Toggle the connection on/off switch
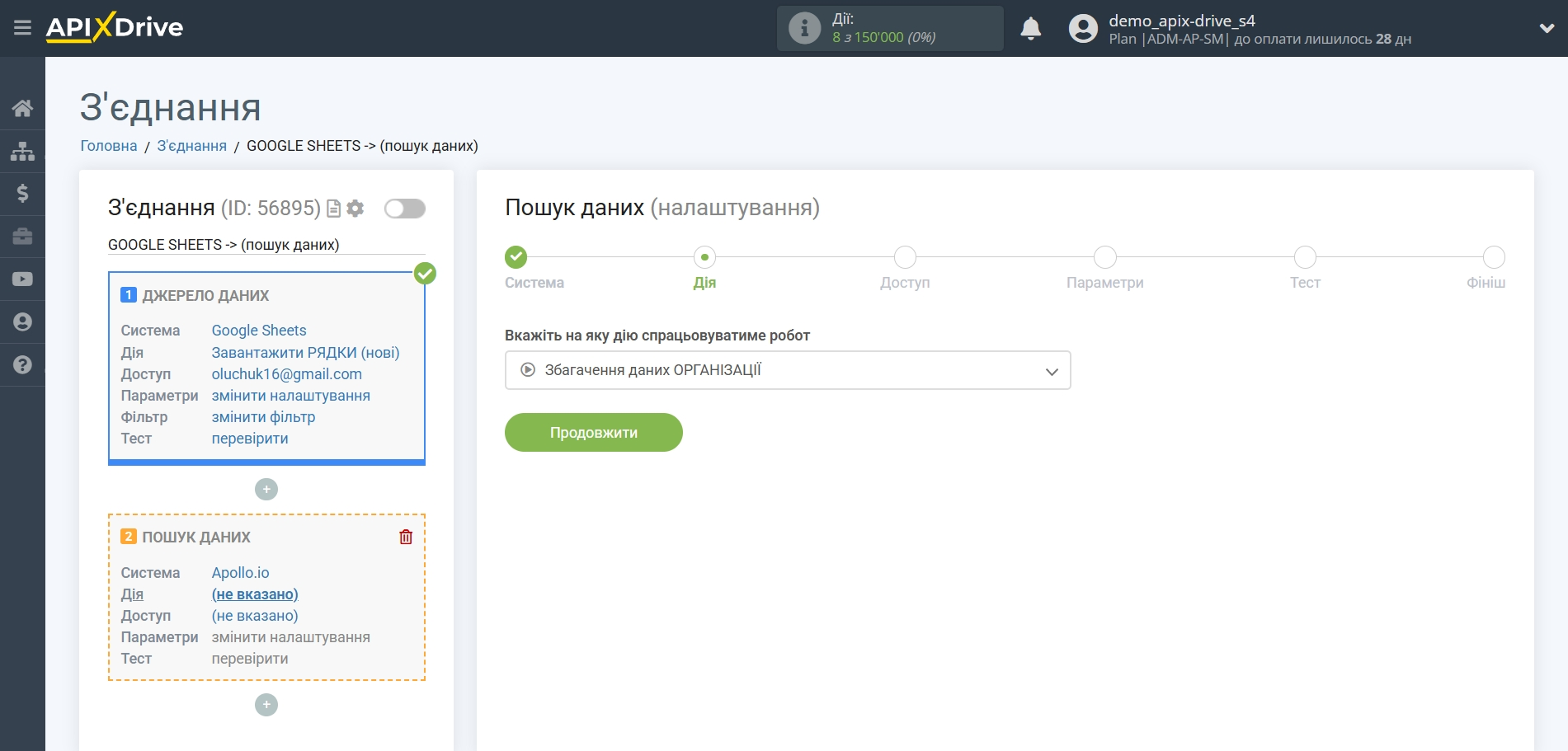Image resolution: width=1568 pixels, height=751 pixels. click(403, 209)
